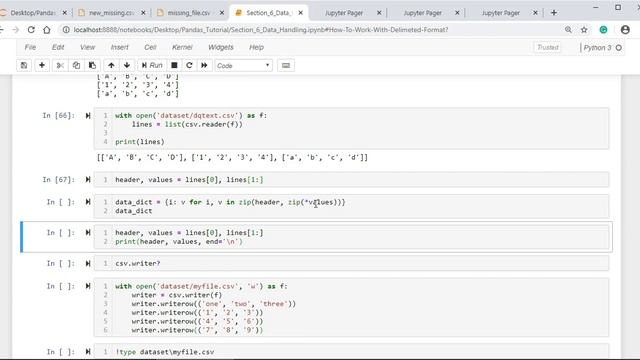Go forward in browser history
The width and height of the screenshot is (640, 360).
point(16,30)
